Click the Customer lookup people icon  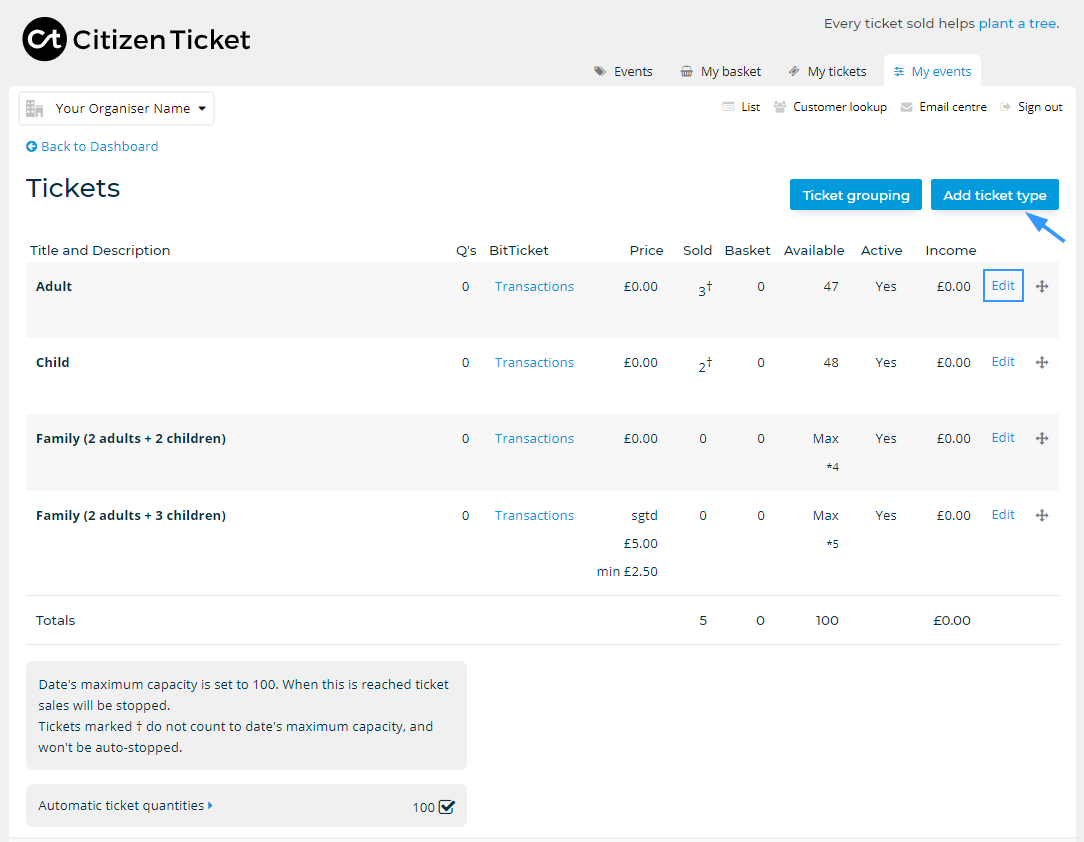tap(779, 106)
